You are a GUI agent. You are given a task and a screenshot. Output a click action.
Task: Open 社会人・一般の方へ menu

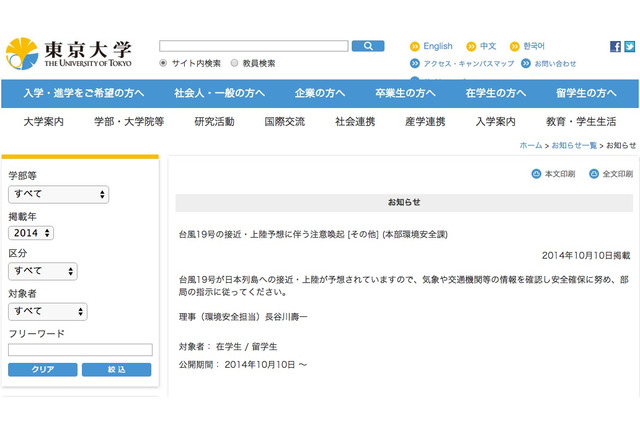click(220, 93)
